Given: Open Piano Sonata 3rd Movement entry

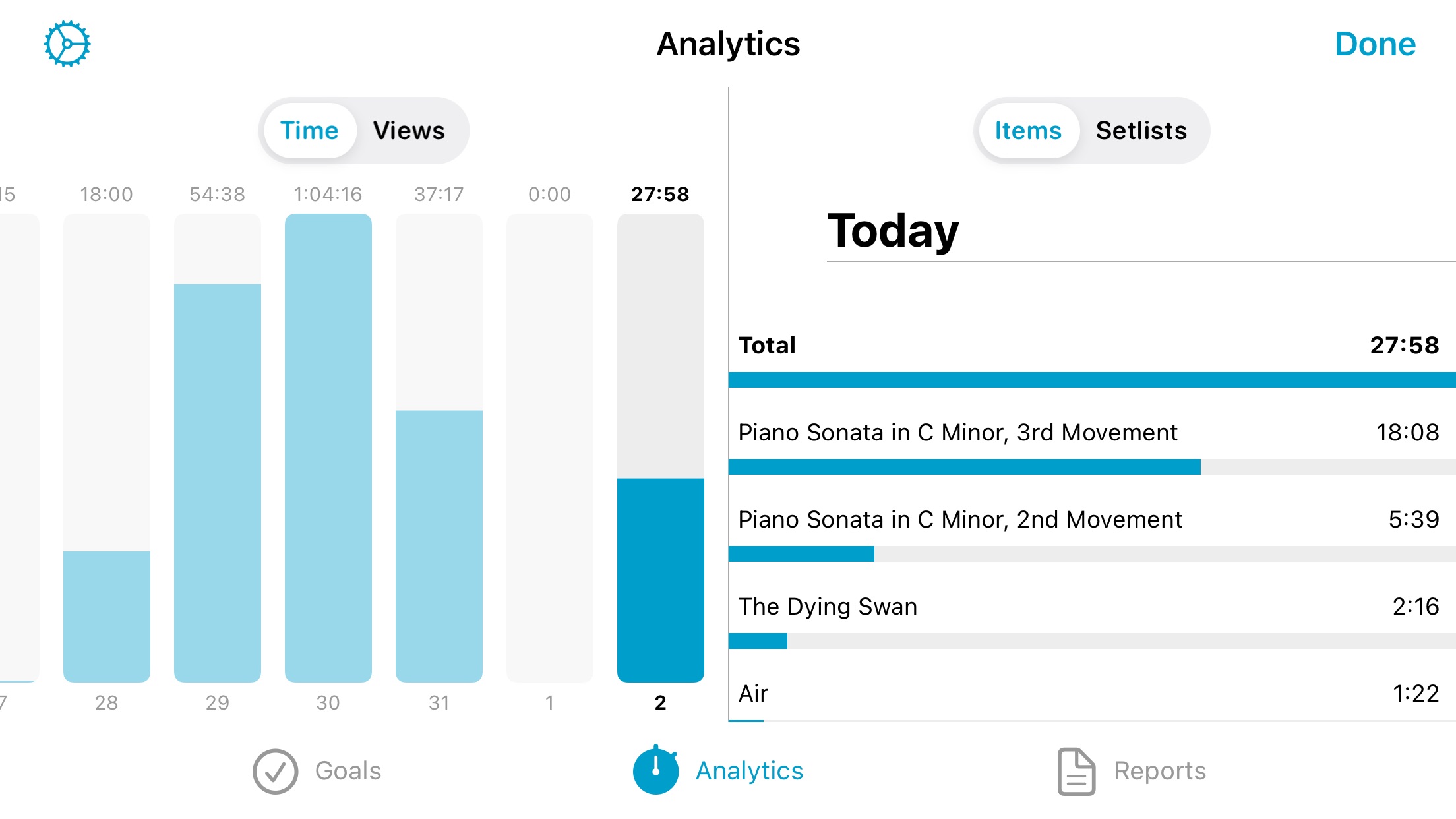Looking at the screenshot, I should (x=1092, y=441).
